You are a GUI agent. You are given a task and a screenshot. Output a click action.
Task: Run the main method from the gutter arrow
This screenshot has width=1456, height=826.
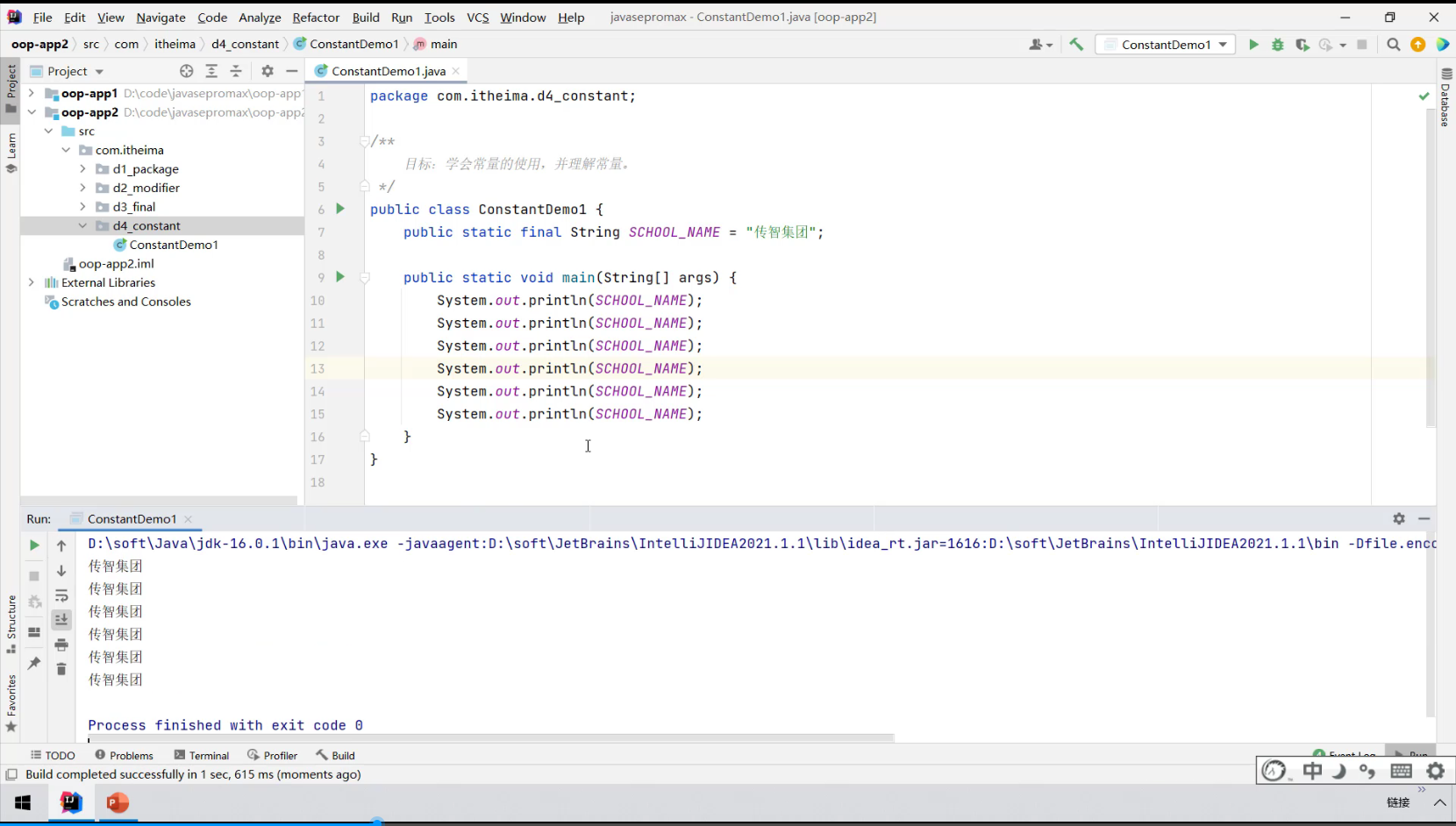pos(340,277)
